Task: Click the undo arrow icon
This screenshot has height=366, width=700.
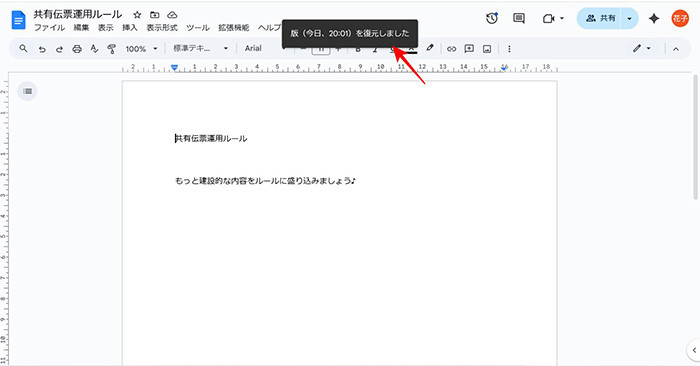Action: (x=42, y=49)
